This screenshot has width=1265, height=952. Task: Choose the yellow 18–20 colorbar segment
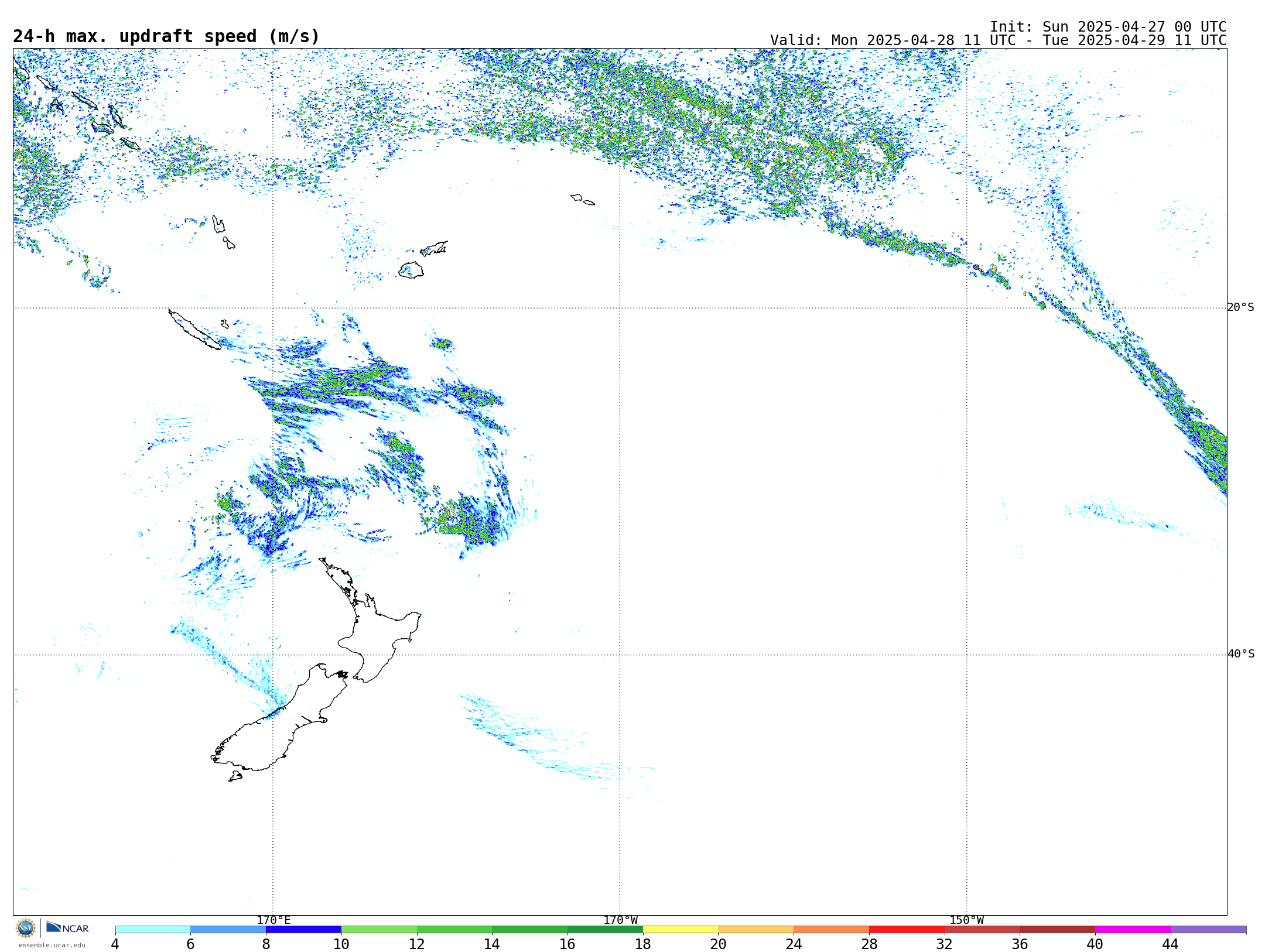pos(681,929)
